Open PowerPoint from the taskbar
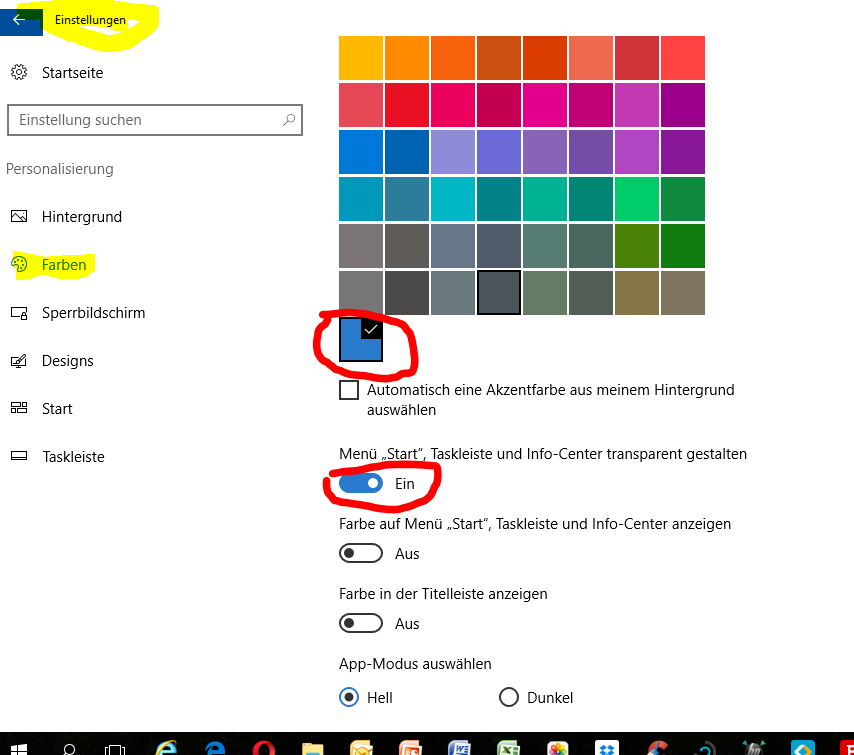854x755 pixels. click(410, 747)
